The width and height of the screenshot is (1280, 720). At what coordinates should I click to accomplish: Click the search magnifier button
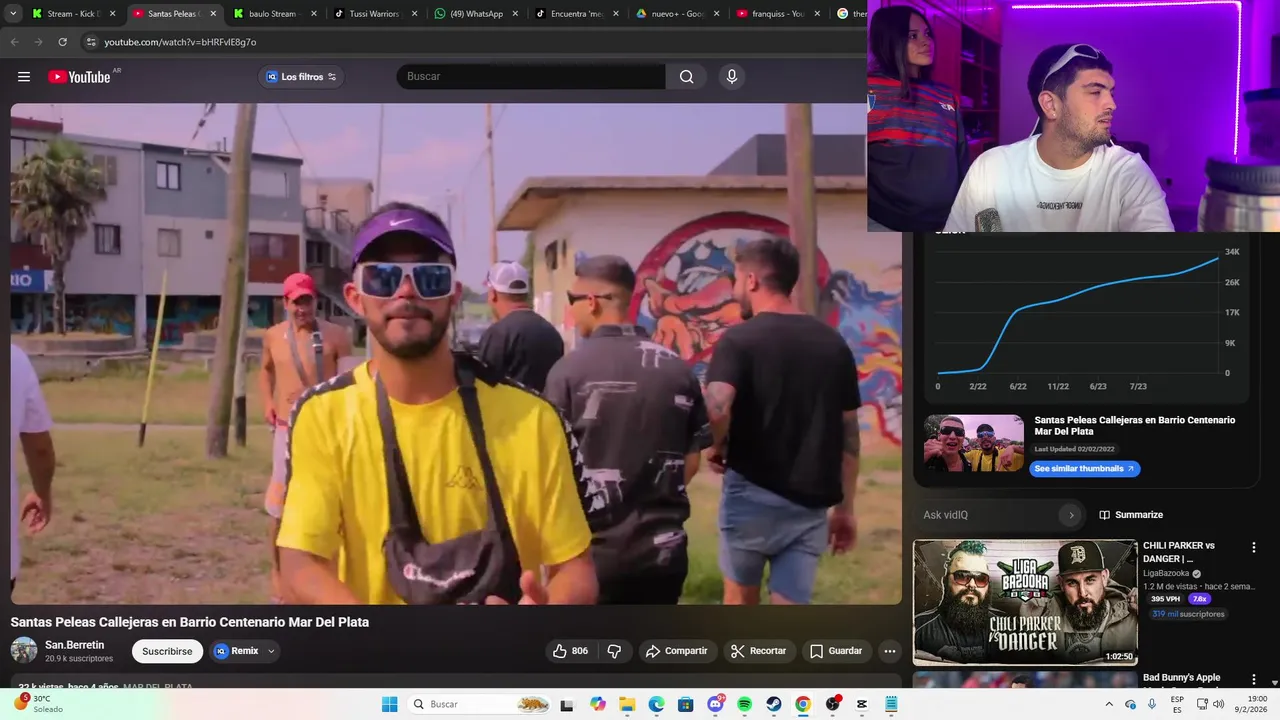tap(686, 77)
